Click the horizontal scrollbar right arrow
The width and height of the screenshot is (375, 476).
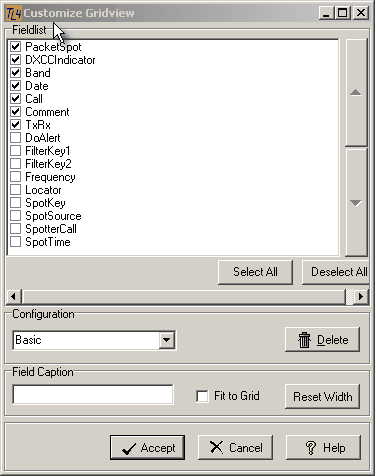[361, 296]
